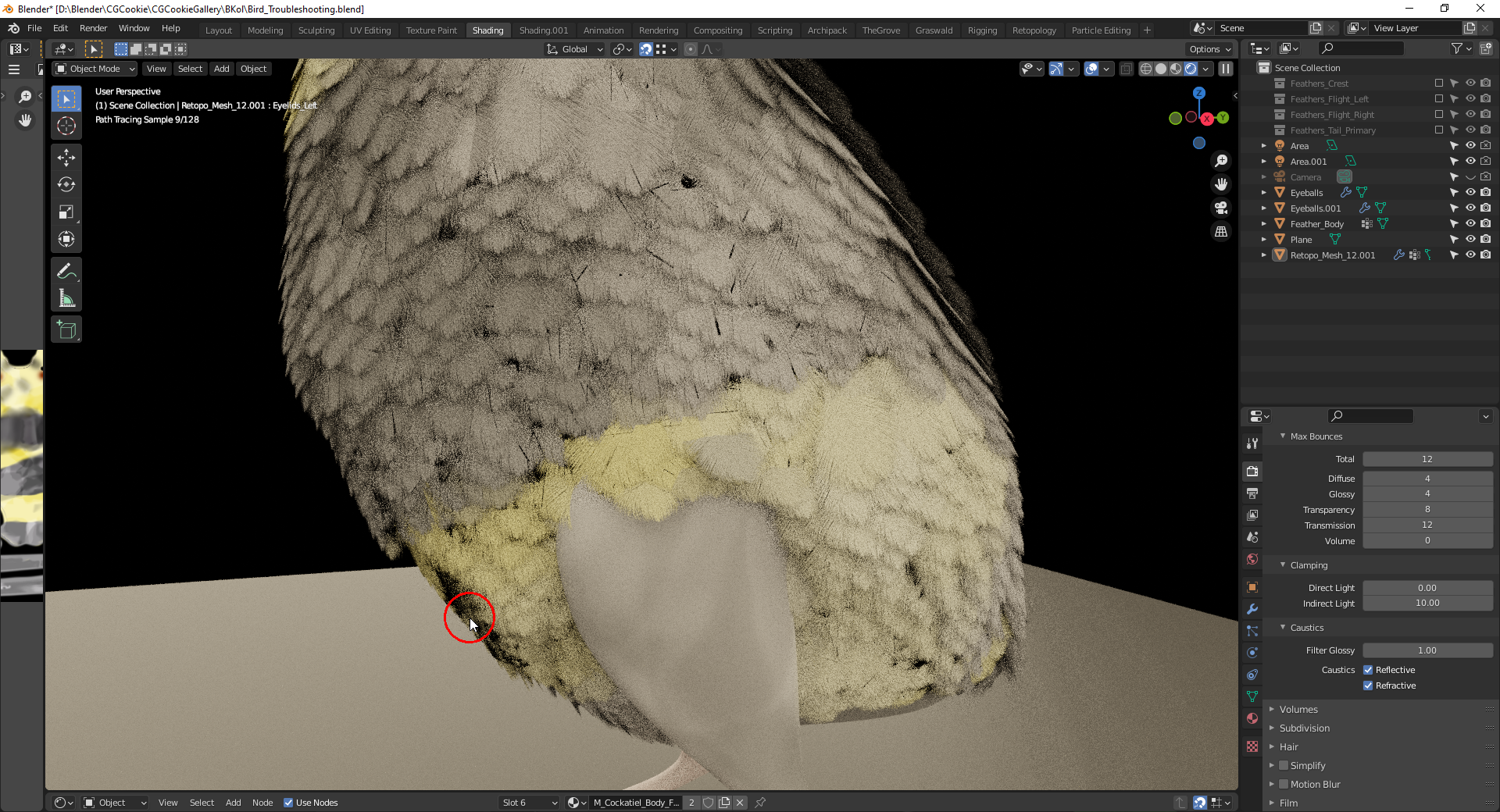Enable the Motion Blur checkbox

point(1284,785)
